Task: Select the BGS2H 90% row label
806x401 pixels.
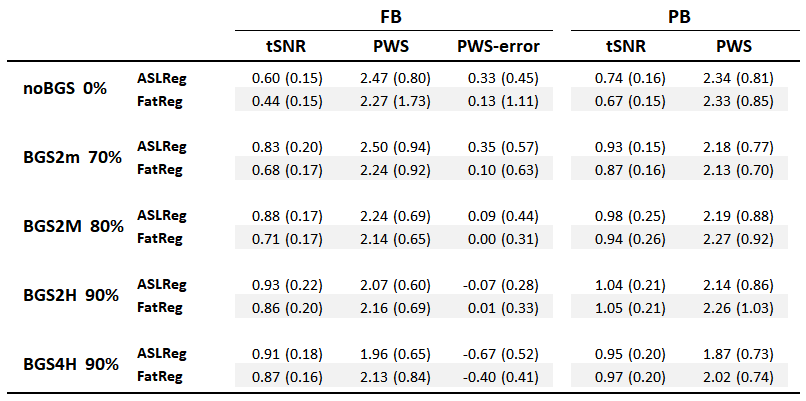Action: 72,296
